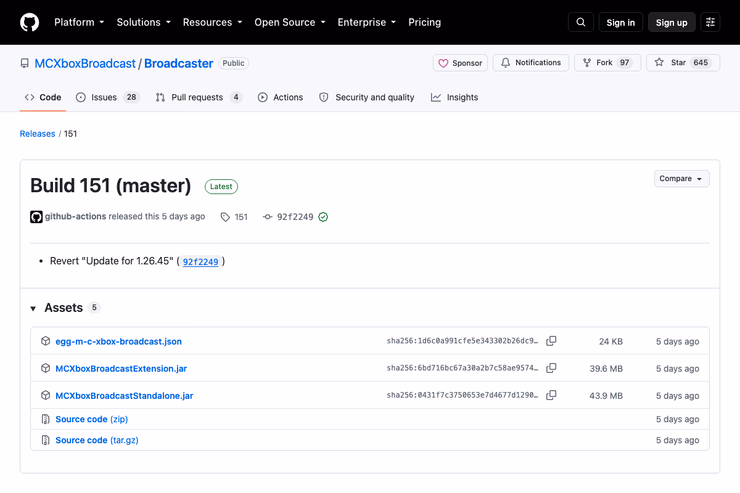
Task: Switch to the Code tab
Action: pyautogui.click(x=43, y=97)
